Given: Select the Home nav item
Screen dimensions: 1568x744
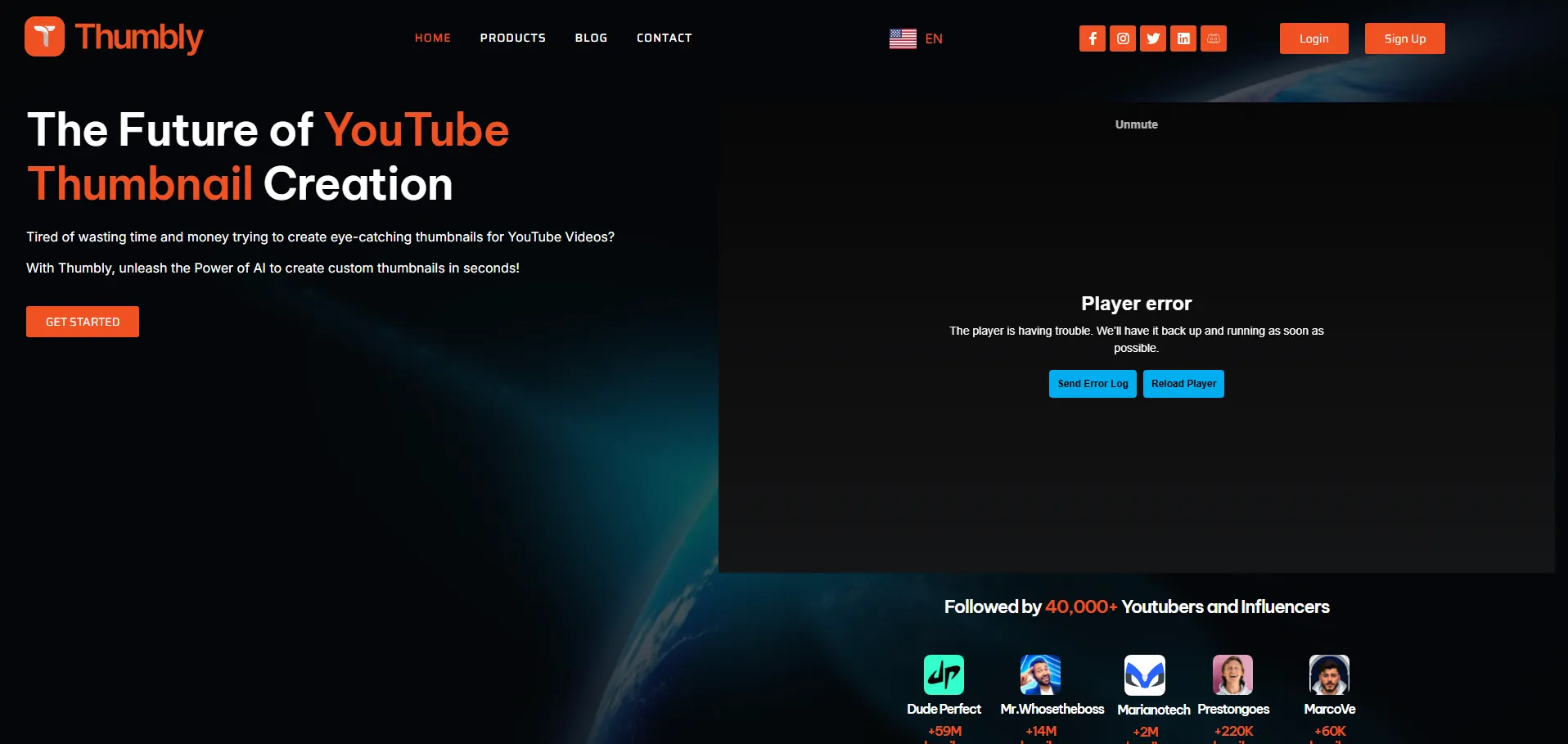Looking at the screenshot, I should (x=432, y=38).
